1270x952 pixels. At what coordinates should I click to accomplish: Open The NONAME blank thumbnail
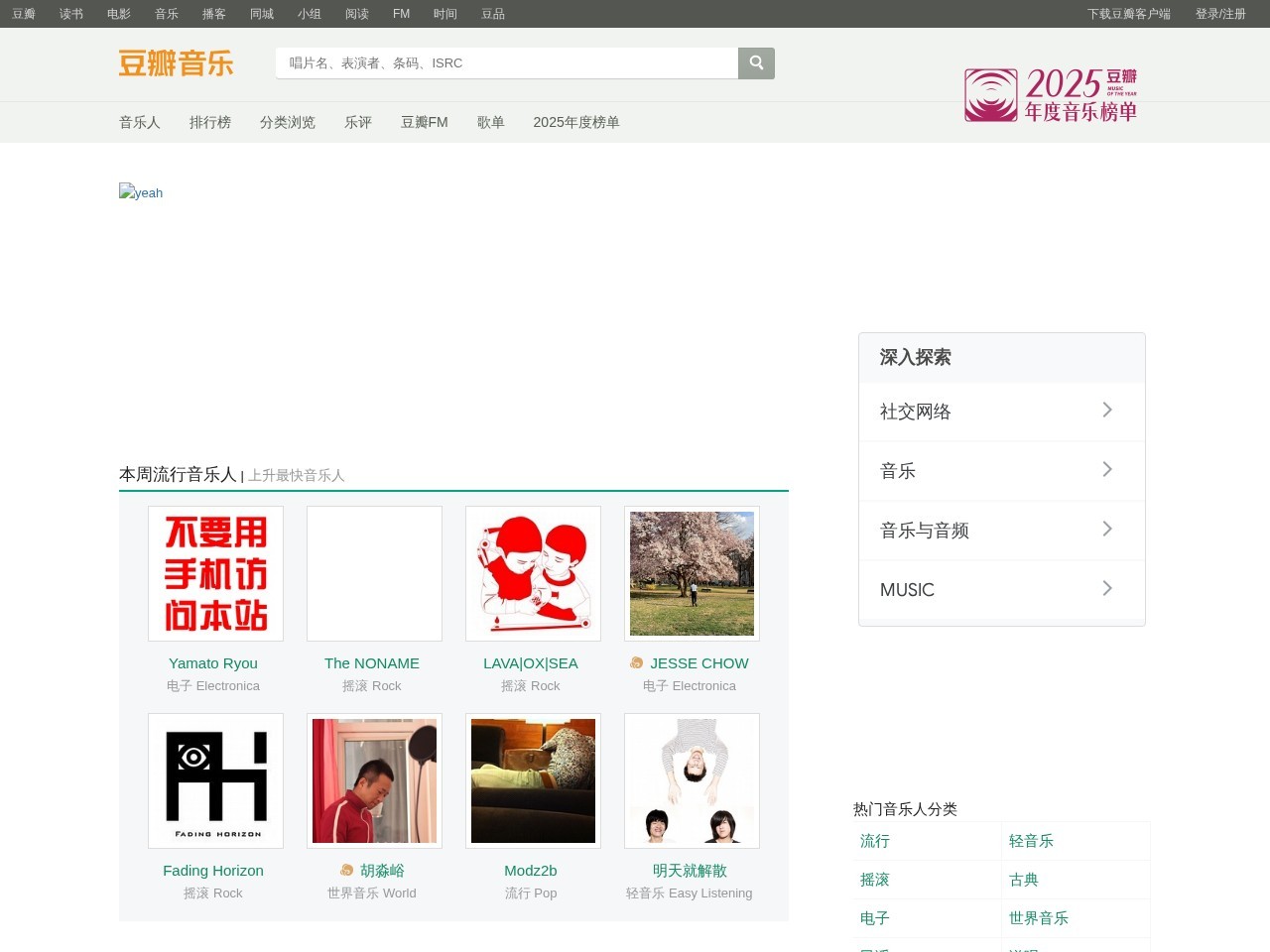[374, 573]
